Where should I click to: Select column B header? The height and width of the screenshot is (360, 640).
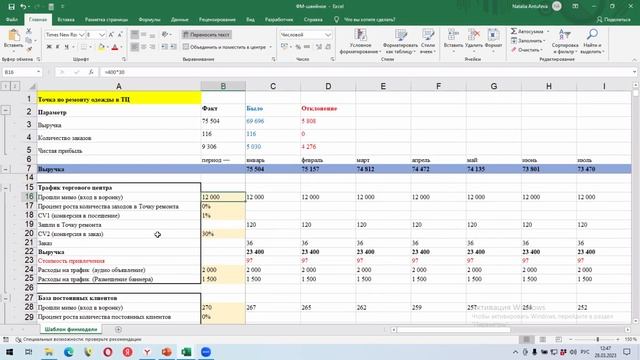223,86
